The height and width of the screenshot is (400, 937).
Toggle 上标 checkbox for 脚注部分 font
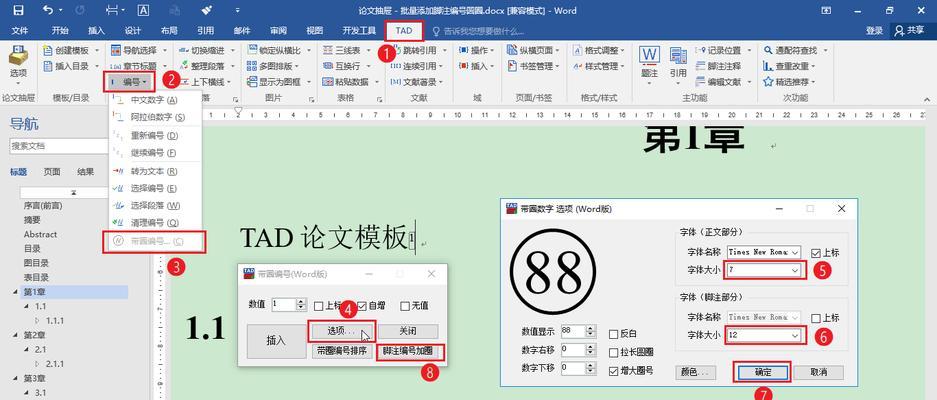816,318
